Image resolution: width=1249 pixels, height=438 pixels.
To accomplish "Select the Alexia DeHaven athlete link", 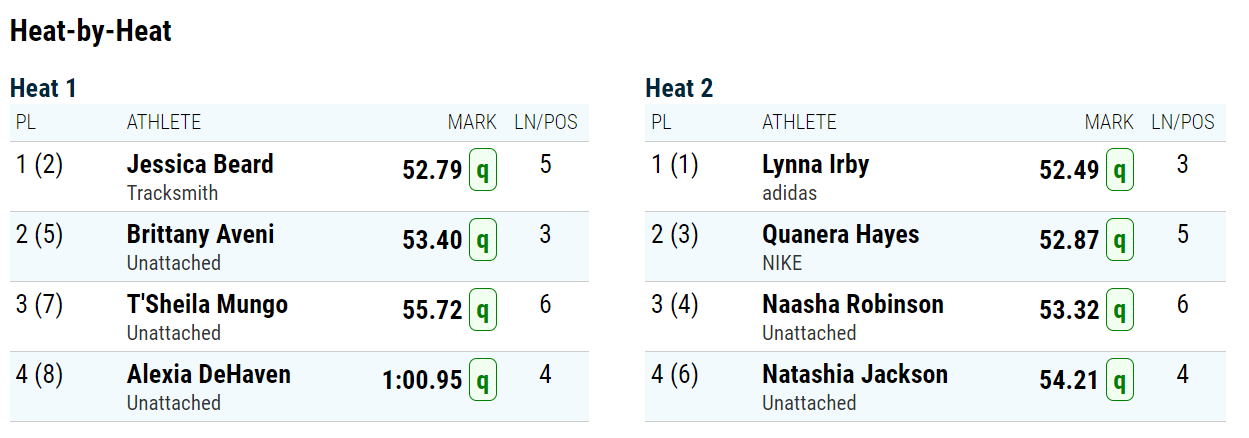I will point(209,375).
